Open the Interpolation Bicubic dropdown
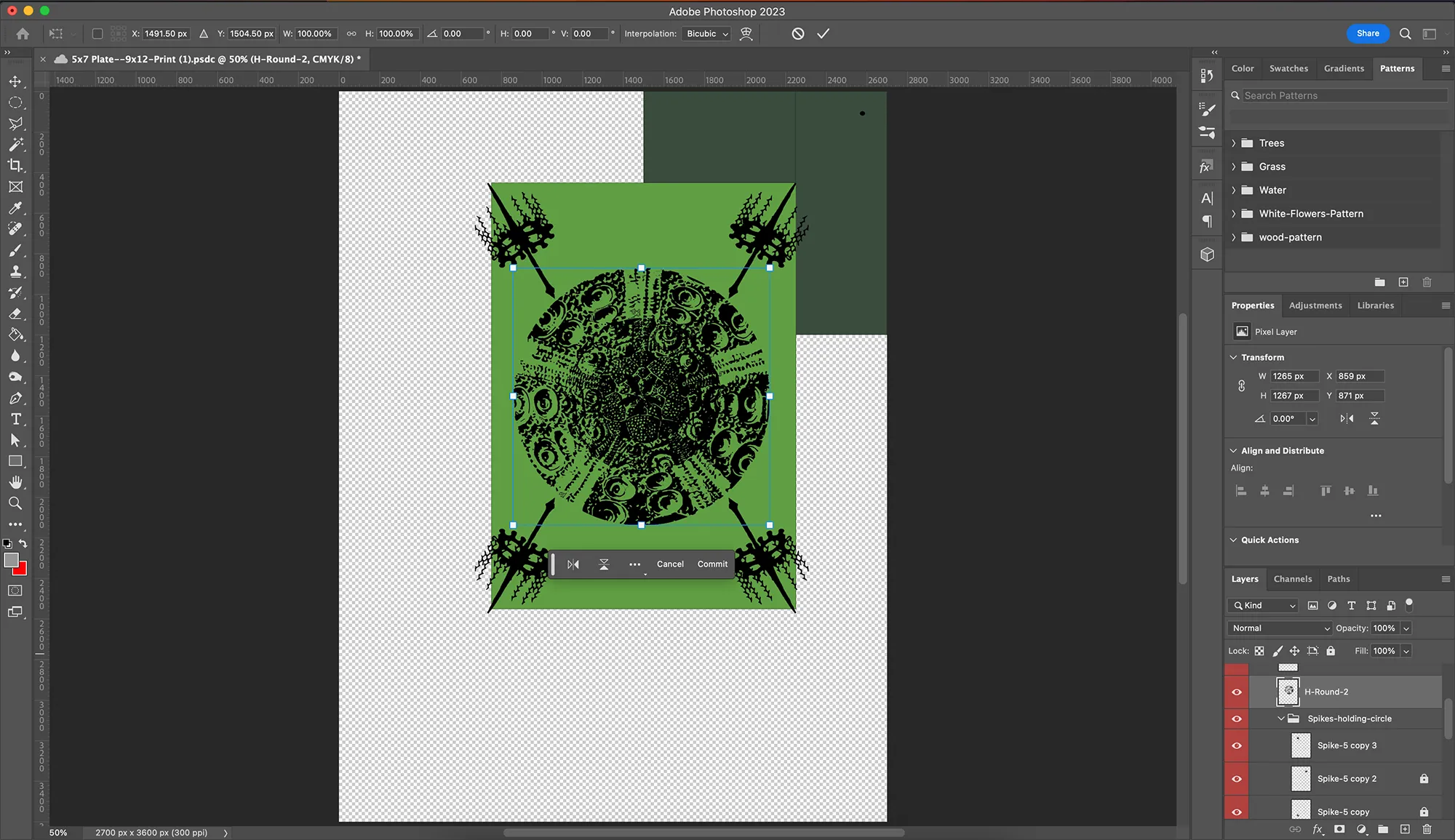 click(706, 33)
